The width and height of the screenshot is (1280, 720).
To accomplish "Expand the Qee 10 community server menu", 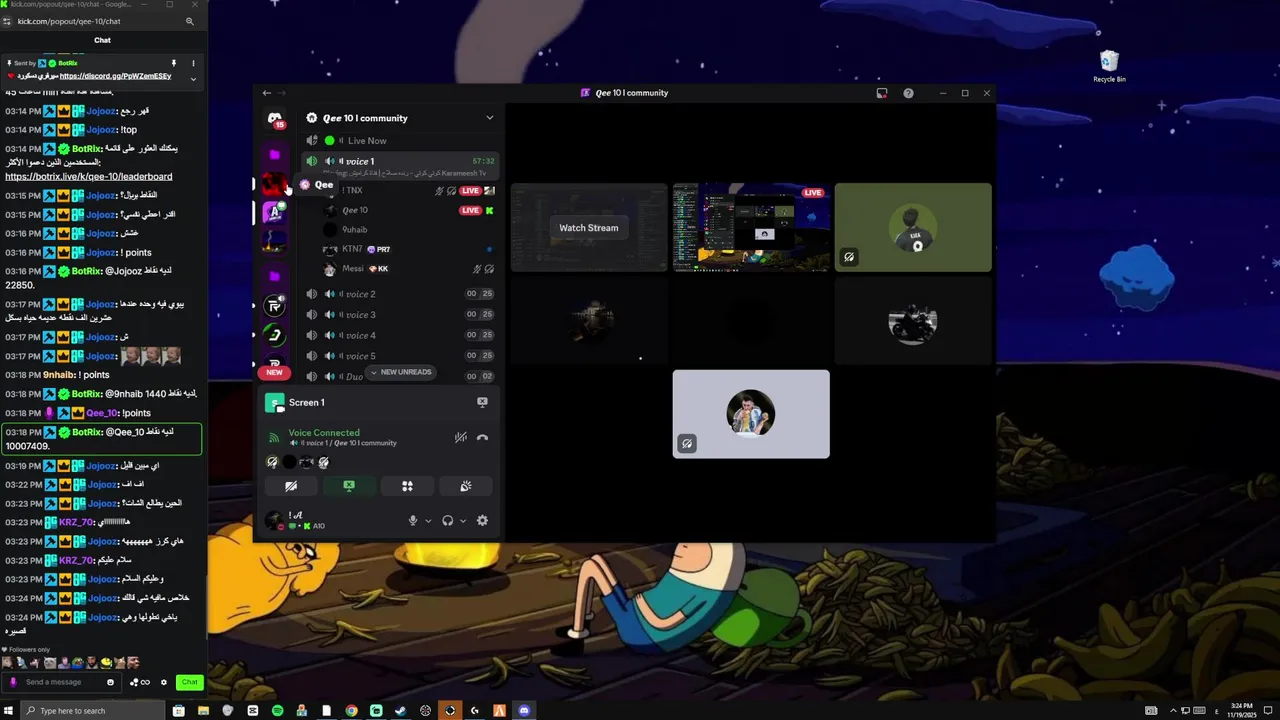I will pyautogui.click(x=489, y=118).
